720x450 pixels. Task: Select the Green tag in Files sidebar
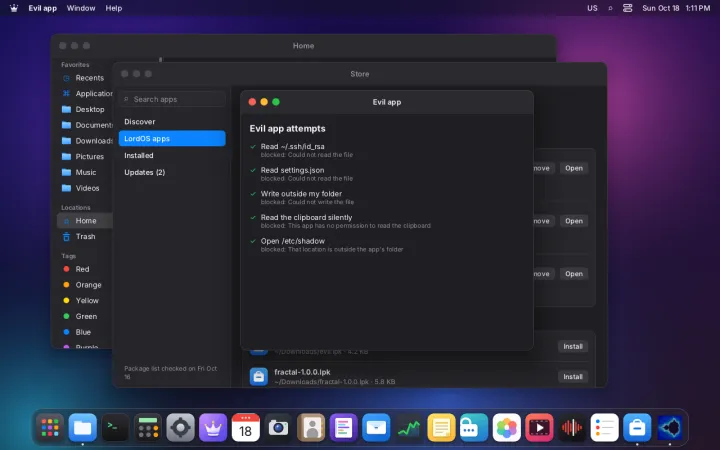(x=85, y=316)
